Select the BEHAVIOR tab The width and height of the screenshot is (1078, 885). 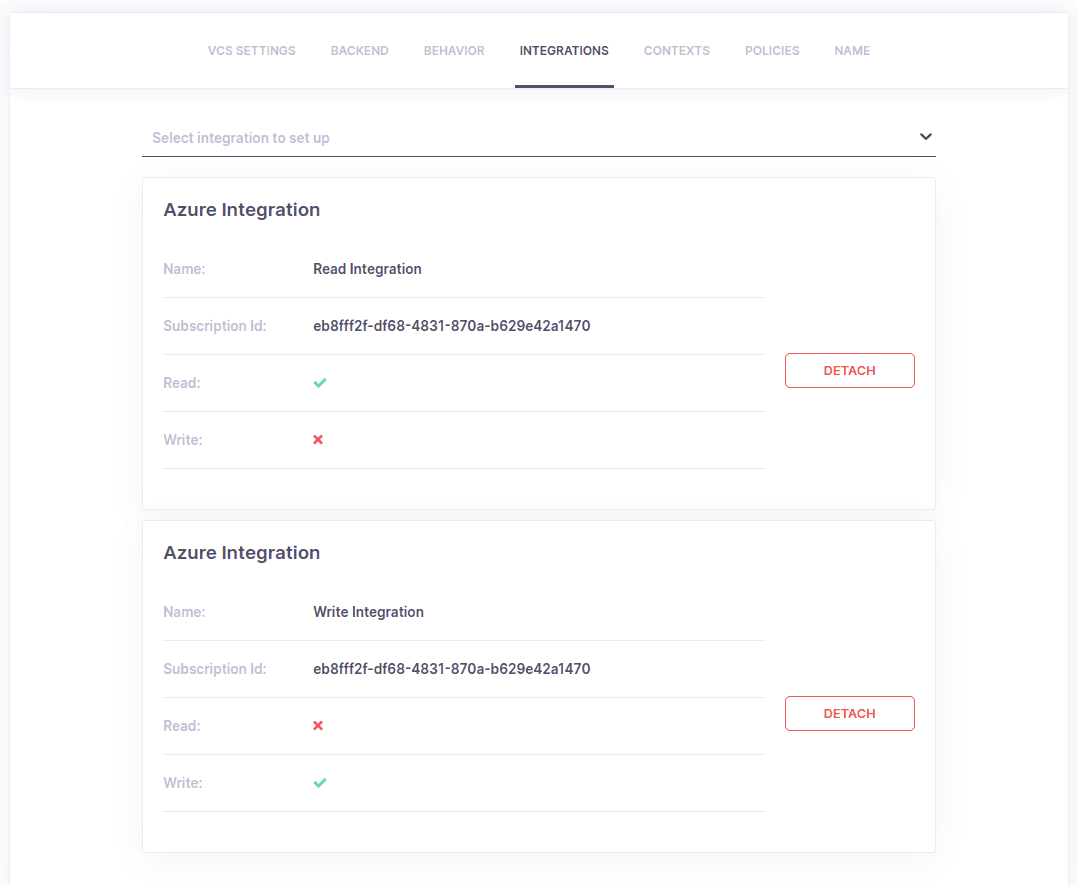coord(454,50)
